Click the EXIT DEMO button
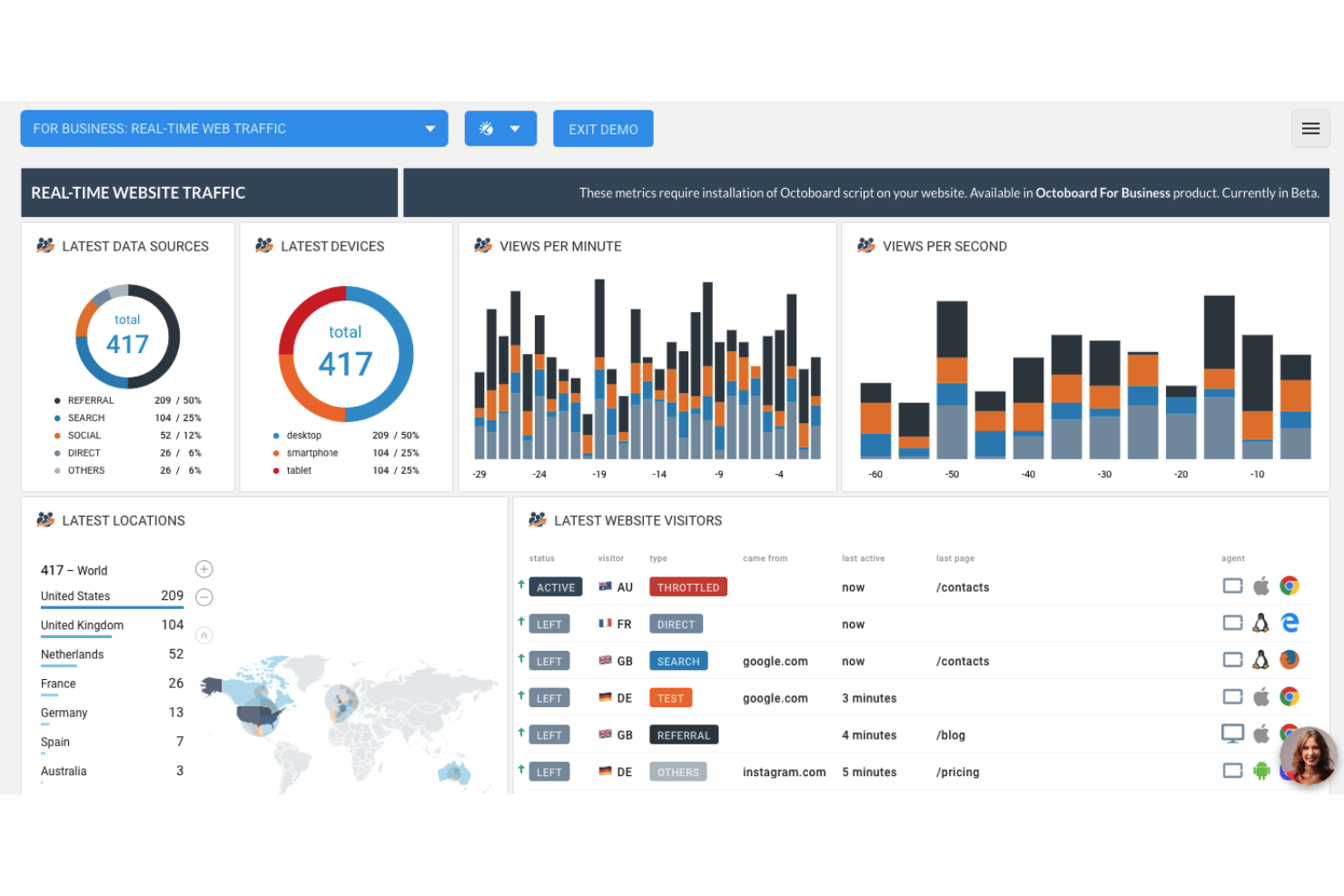The height and width of the screenshot is (896, 1344). coord(603,128)
